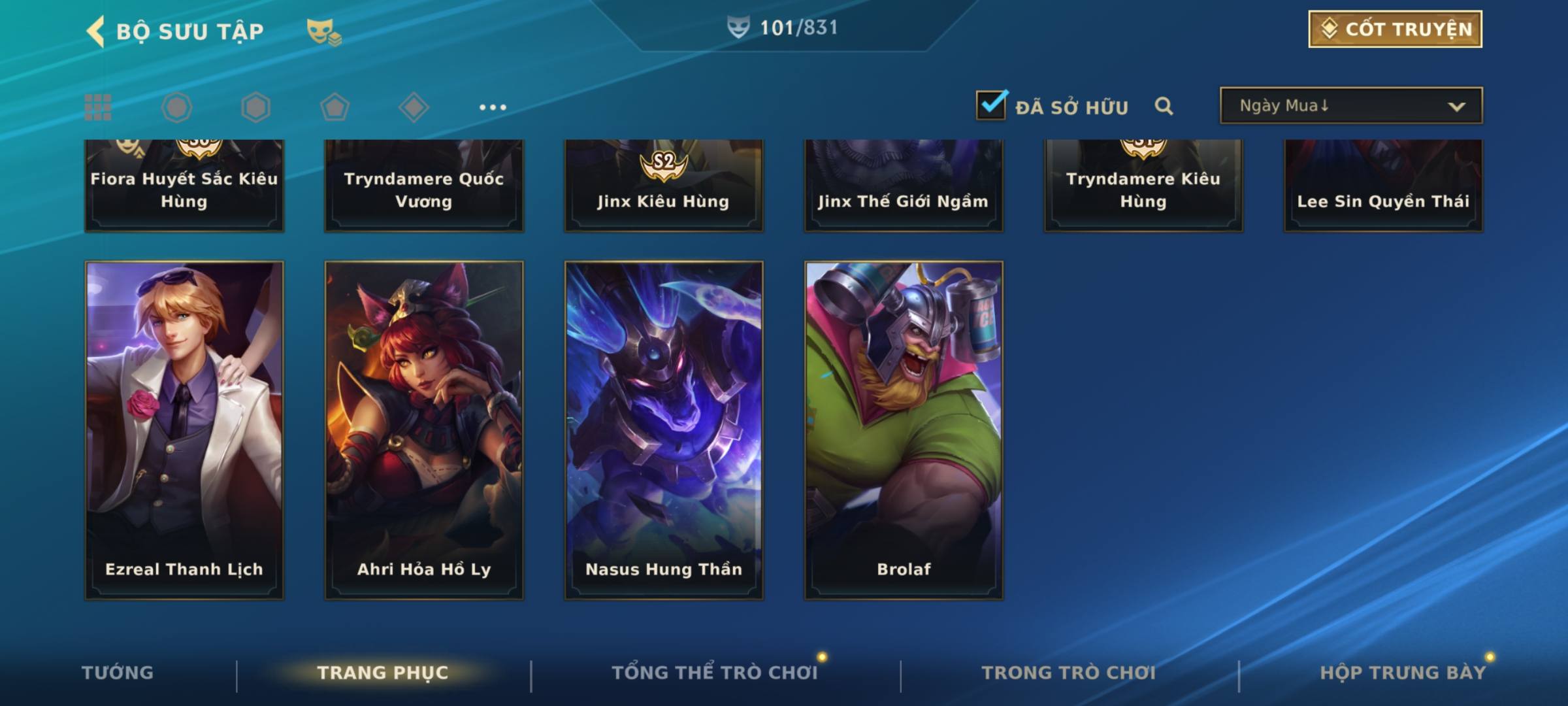Go back using the Bộ Sưu Tập arrow
1568x706 pixels.
click(95, 31)
